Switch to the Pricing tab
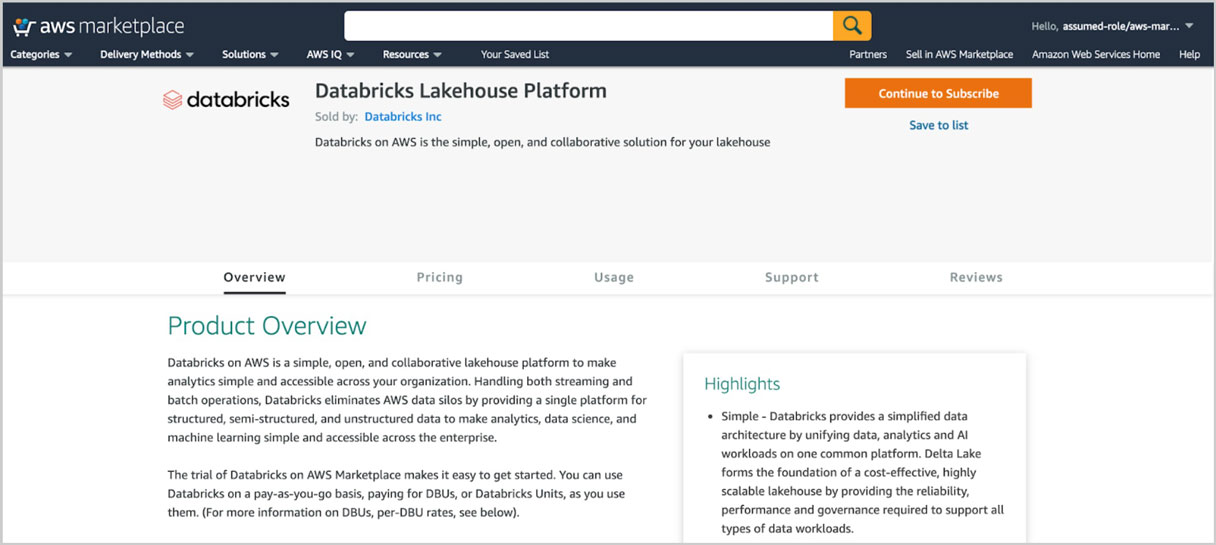1216x545 pixels. click(440, 278)
